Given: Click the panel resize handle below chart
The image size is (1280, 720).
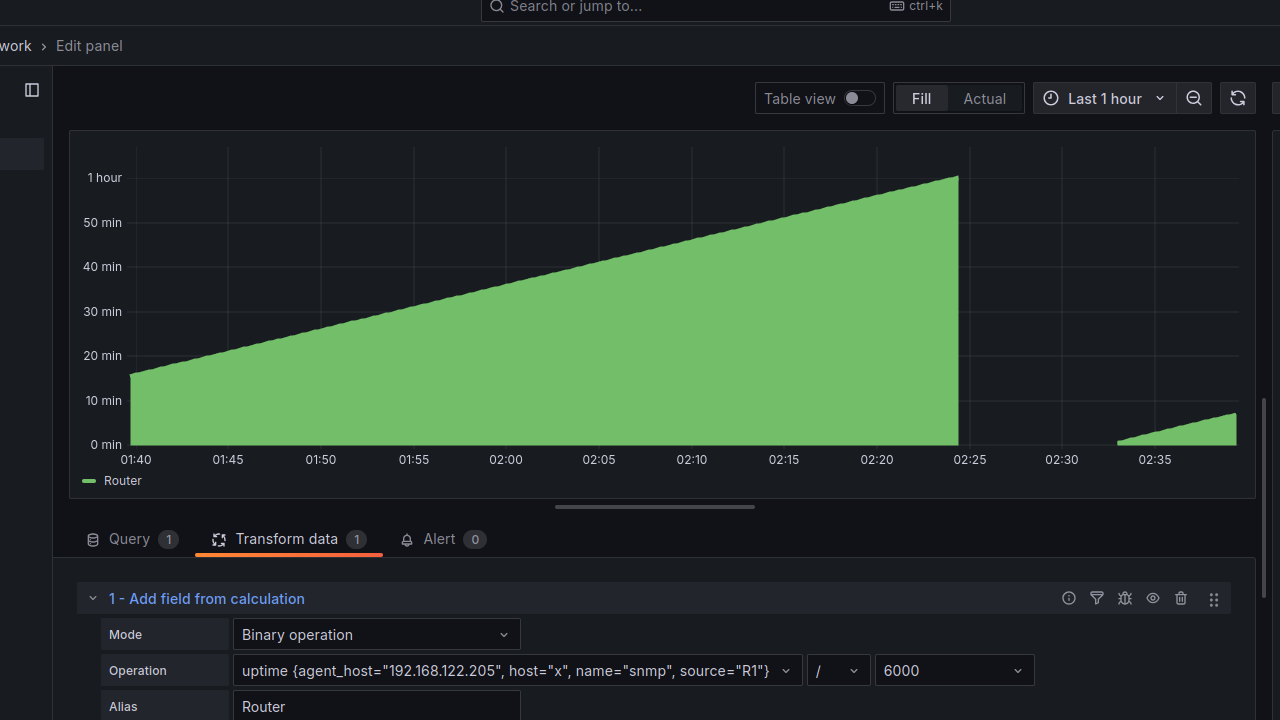Looking at the screenshot, I should [x=655, y=507].
